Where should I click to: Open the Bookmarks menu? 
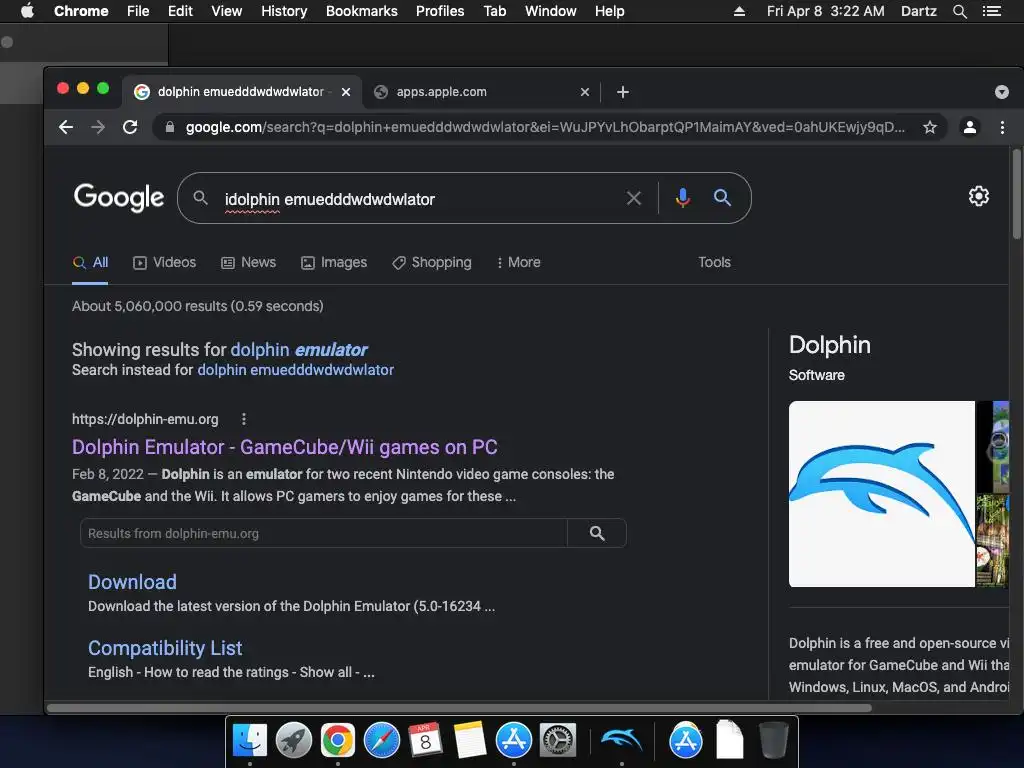point(362,11)
